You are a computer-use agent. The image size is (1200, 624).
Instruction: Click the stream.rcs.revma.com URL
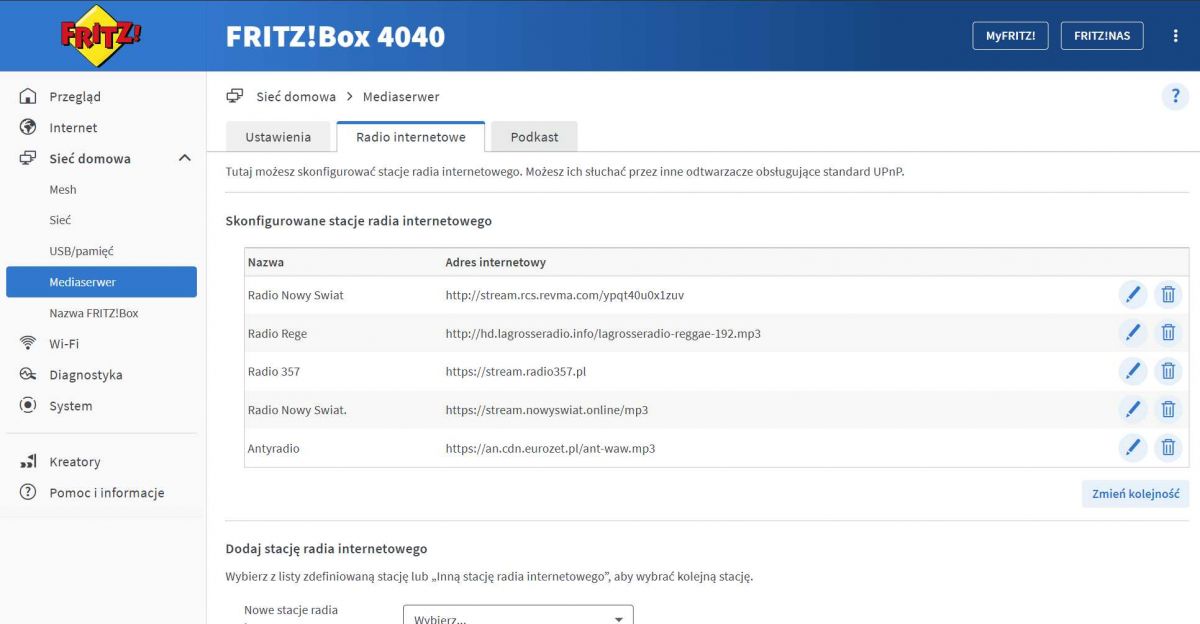point(565,295)
